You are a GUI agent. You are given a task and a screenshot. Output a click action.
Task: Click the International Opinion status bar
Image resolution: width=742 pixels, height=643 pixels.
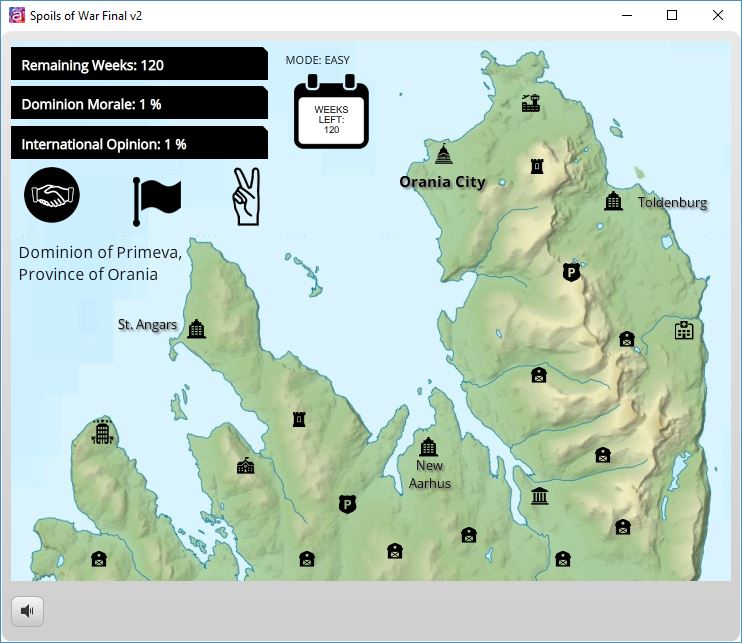point(139,144)
